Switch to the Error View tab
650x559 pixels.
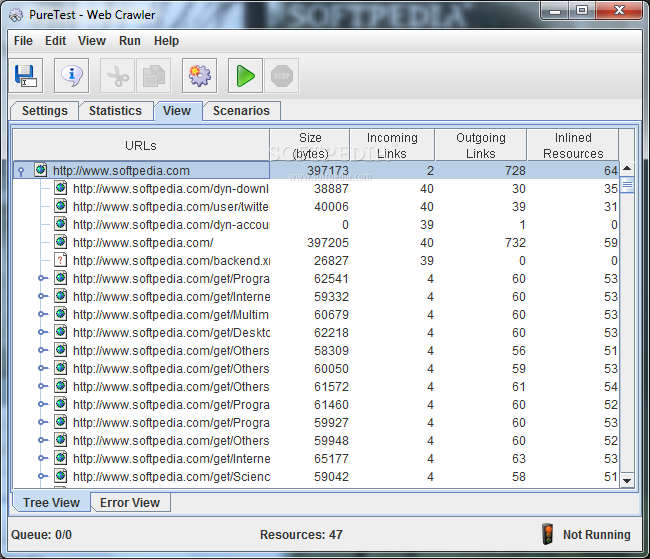click(x=130, y=502)
